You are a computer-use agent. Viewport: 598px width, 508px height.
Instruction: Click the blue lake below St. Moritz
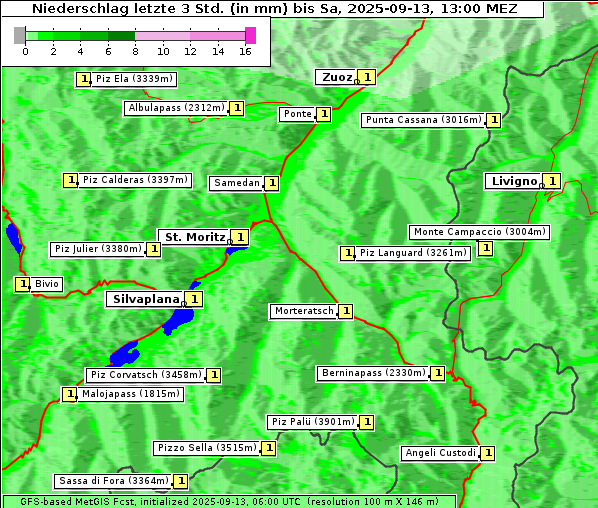[236, 250]
